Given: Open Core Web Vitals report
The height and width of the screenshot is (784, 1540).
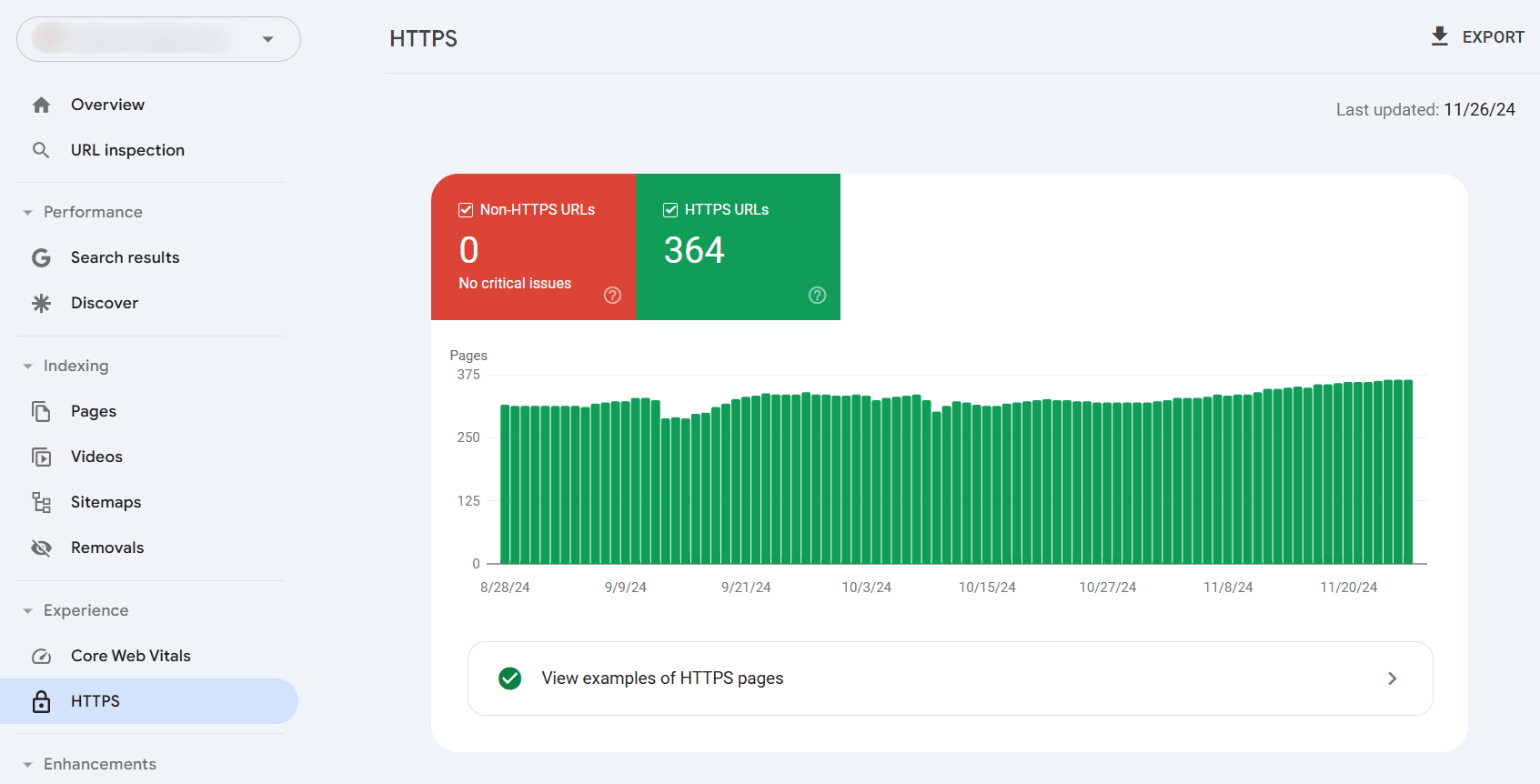Looking at the screenshot, I should coord(149,656).
